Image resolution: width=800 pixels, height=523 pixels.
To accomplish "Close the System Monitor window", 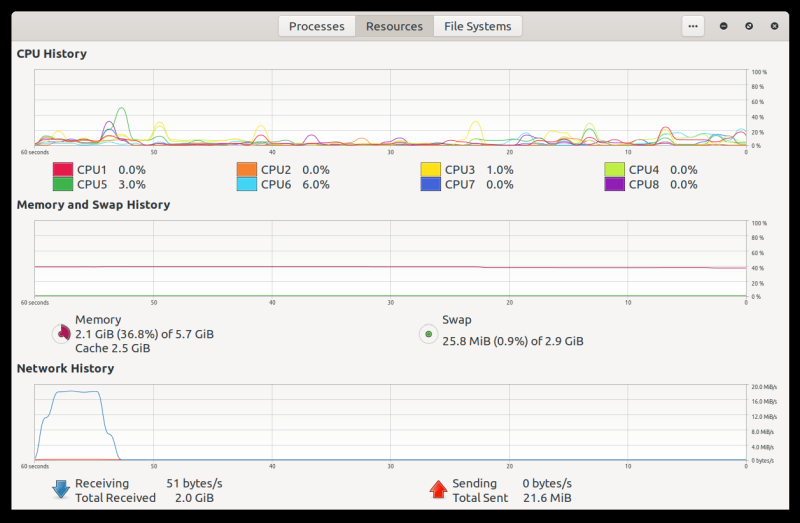I will [774, 26].
